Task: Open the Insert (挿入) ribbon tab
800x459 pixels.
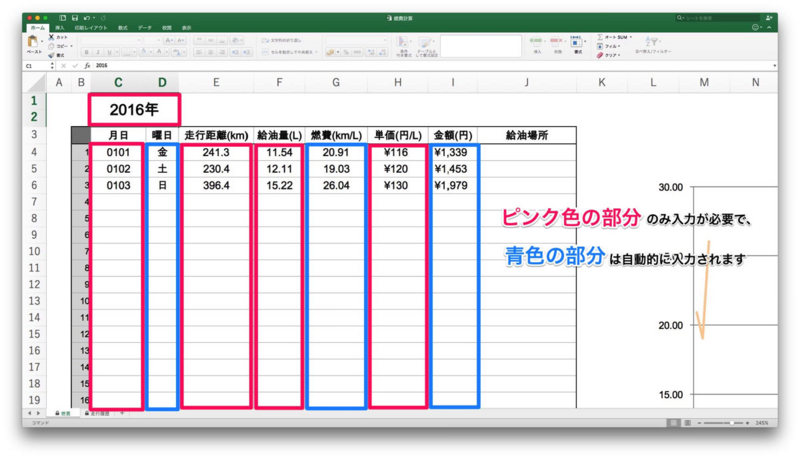Action: [x=60, y=28]
